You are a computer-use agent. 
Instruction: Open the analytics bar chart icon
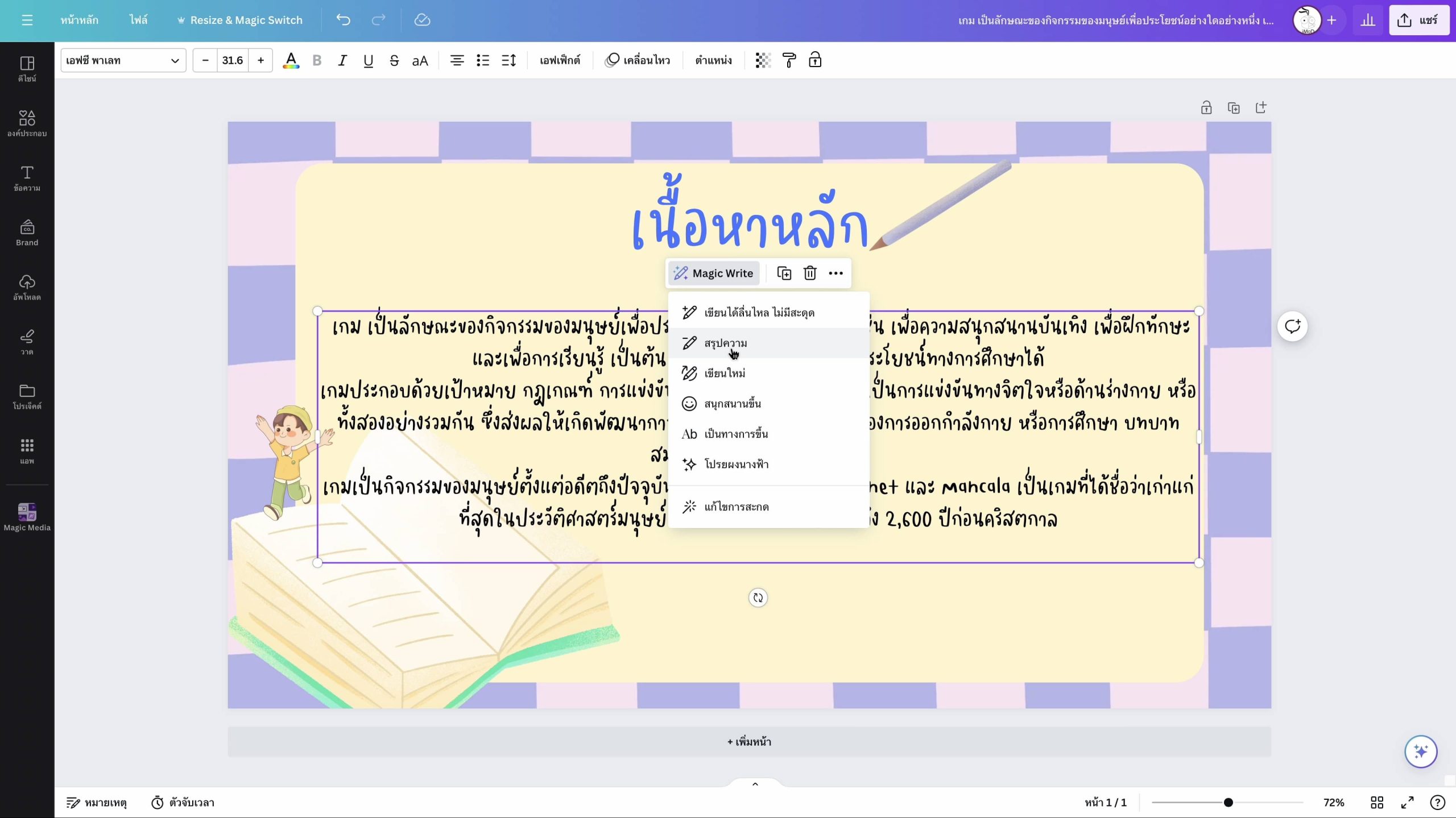point(1367,20)
